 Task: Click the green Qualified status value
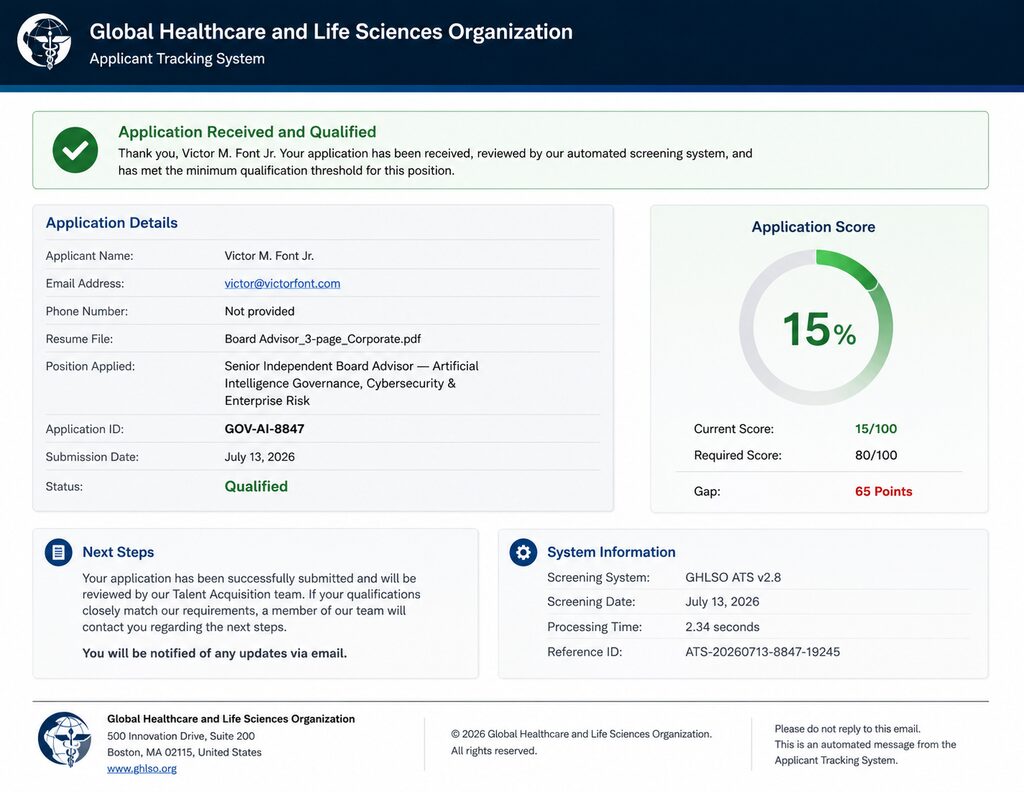256,486
